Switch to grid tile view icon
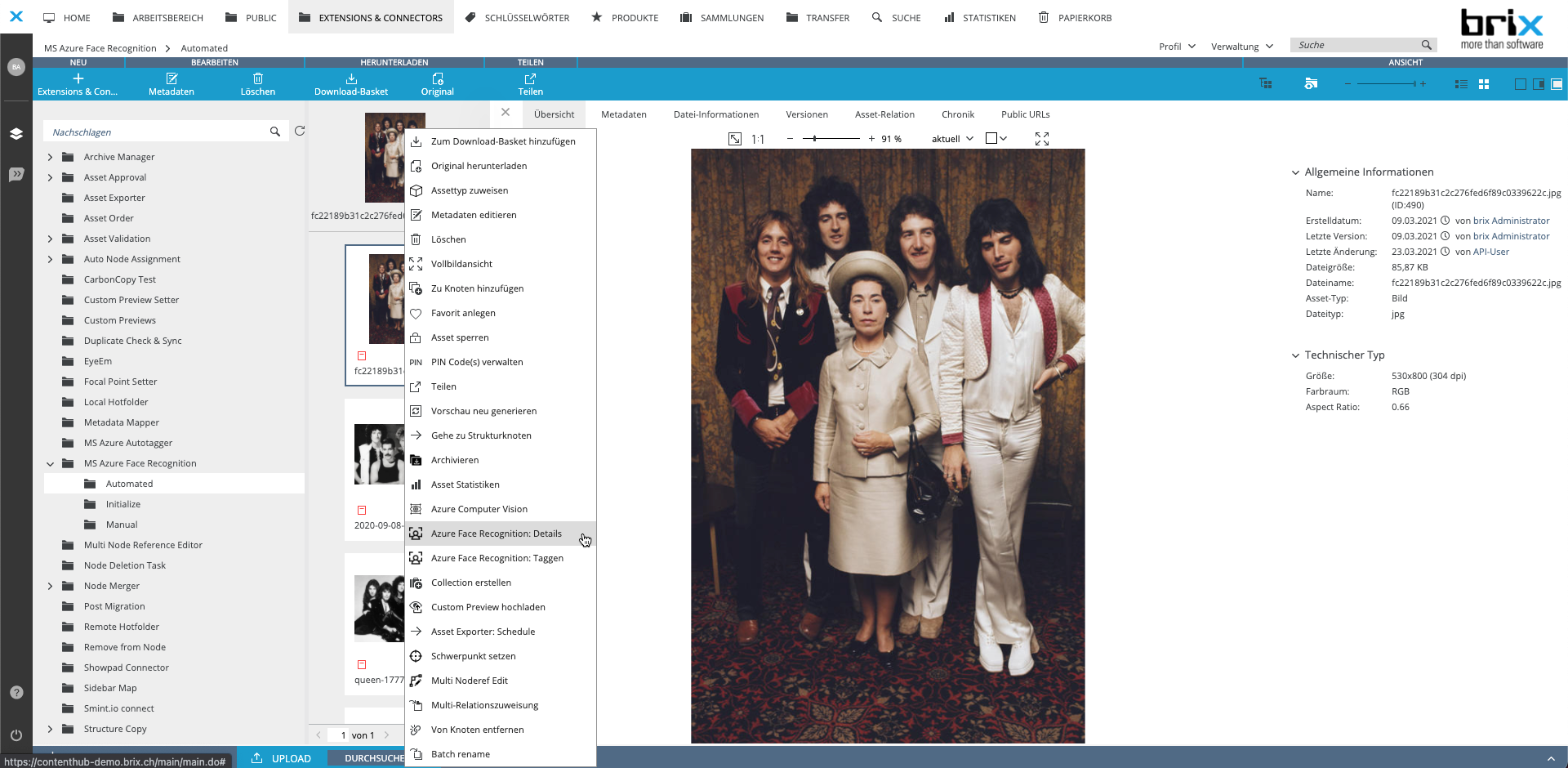Screen dimensions: 1568x768 1484,84
